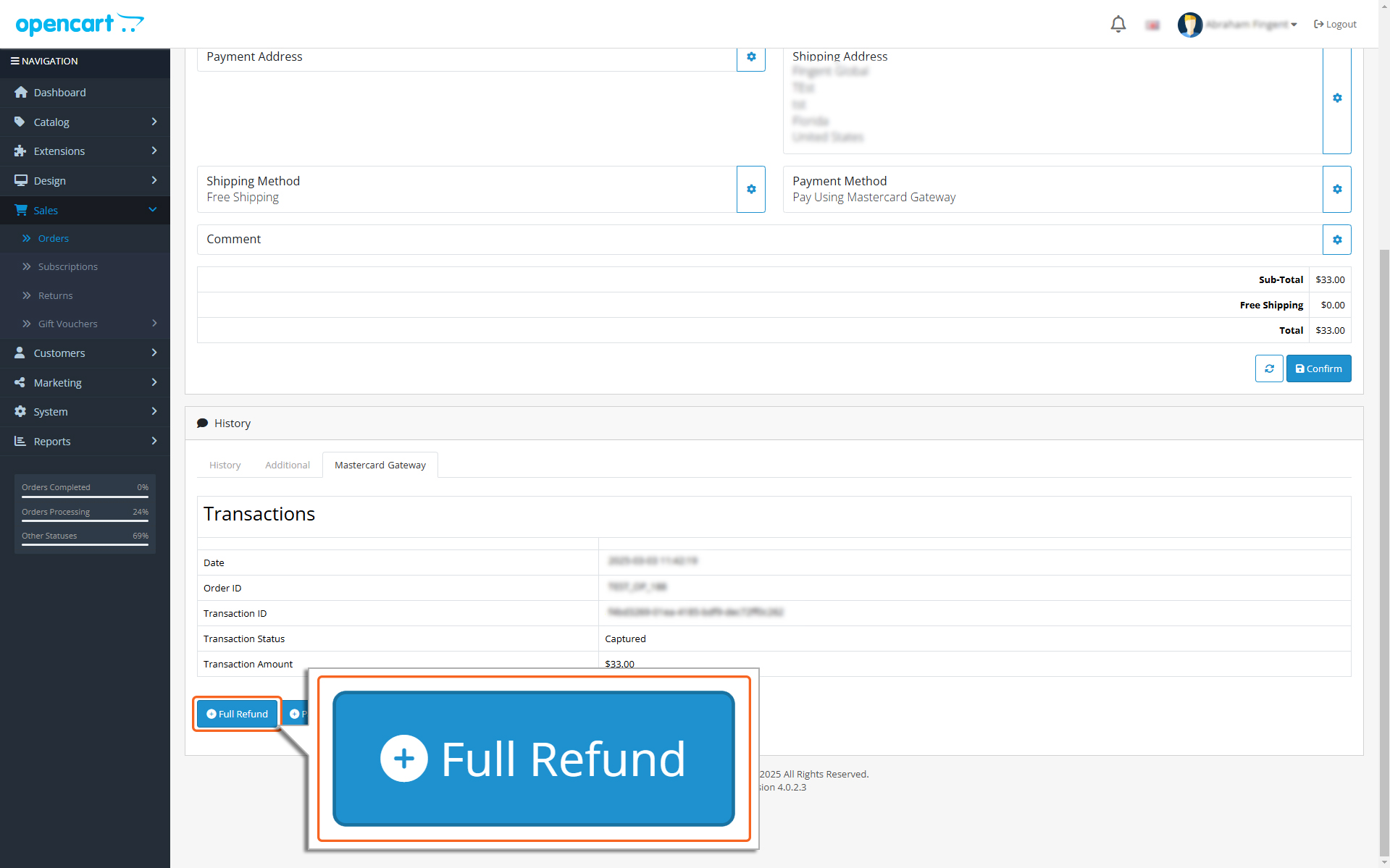Click the Dashboard home icon
Screen dimensions: 1390x868
[x=20, y=92]
